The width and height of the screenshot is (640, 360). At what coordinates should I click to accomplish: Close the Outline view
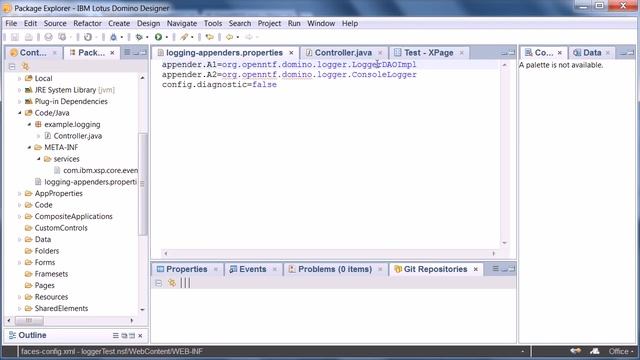tap(140, 336)
